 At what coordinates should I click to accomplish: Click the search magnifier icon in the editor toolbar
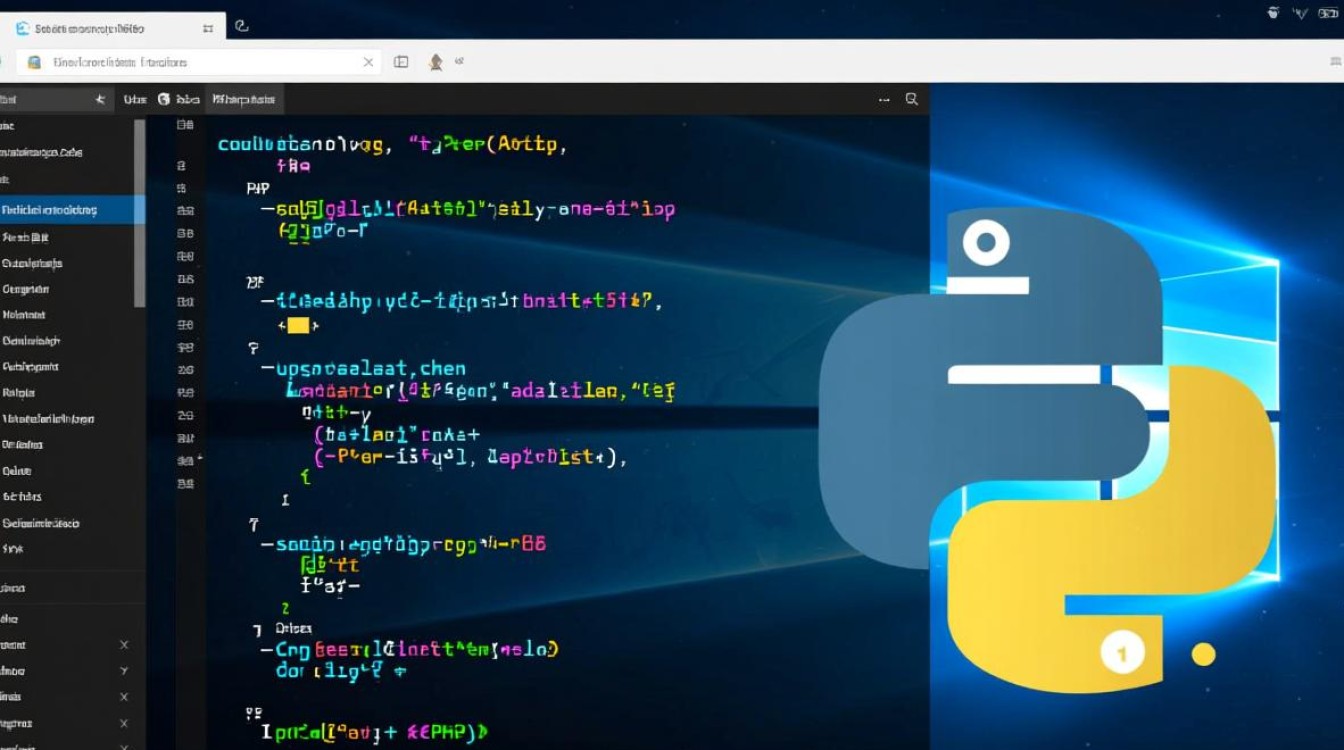point(911,99)
